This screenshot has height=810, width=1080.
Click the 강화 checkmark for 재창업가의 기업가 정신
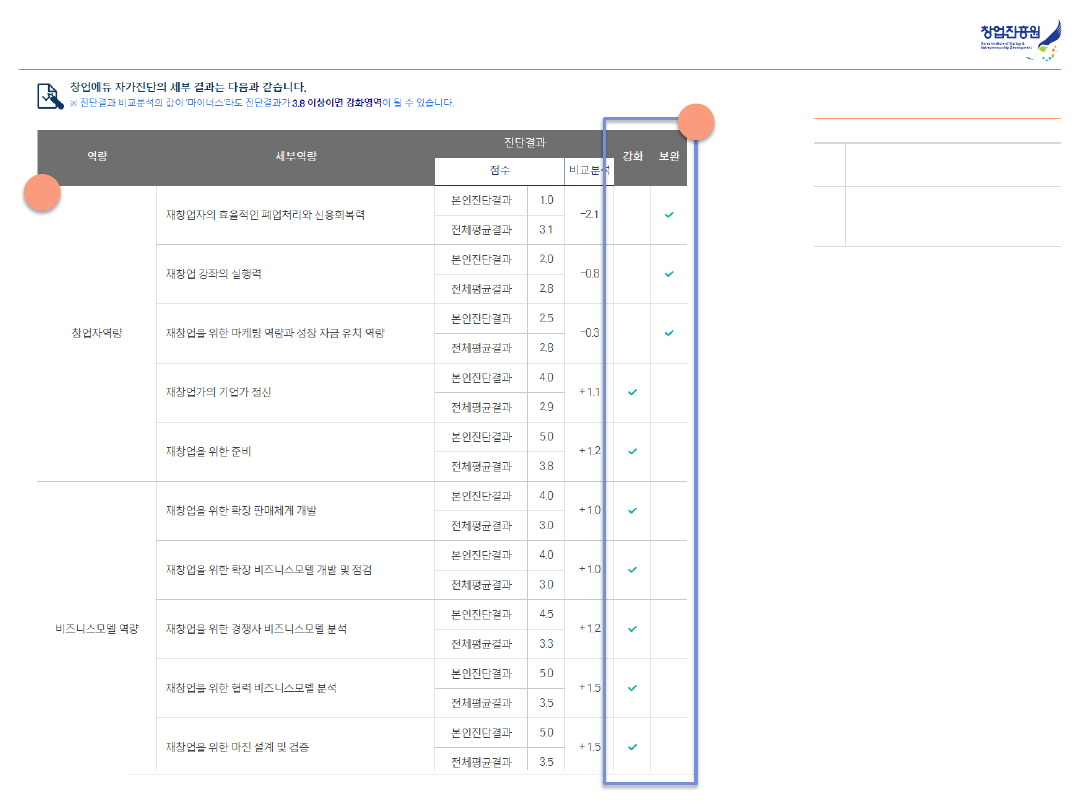(632, 393)
